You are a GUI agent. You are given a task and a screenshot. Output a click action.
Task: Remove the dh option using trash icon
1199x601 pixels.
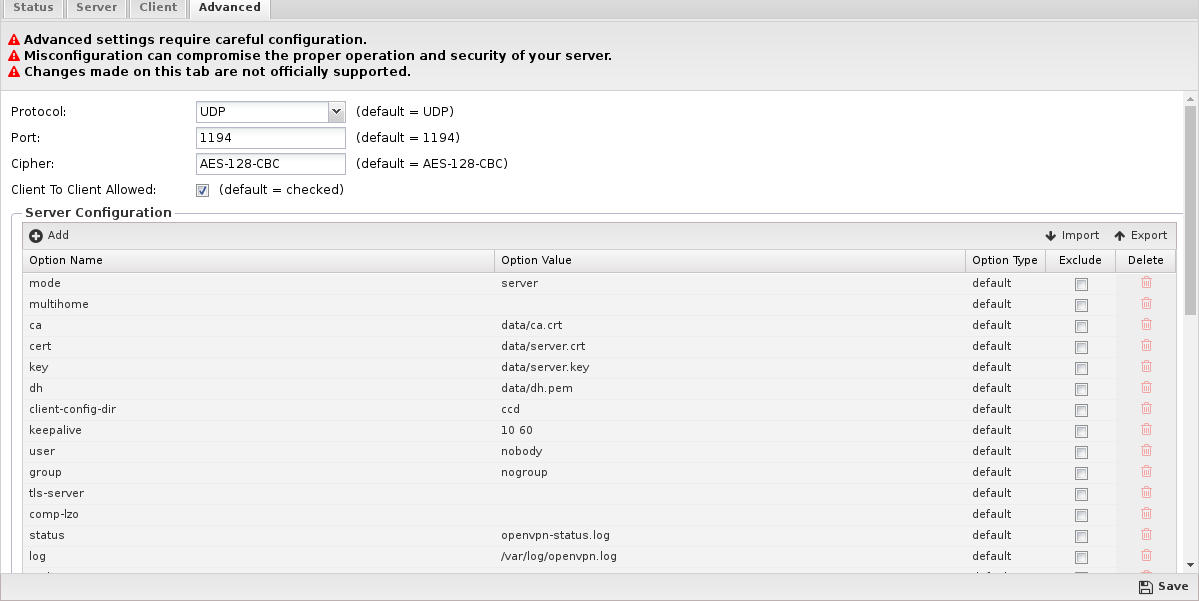(x=1146, y=388)
